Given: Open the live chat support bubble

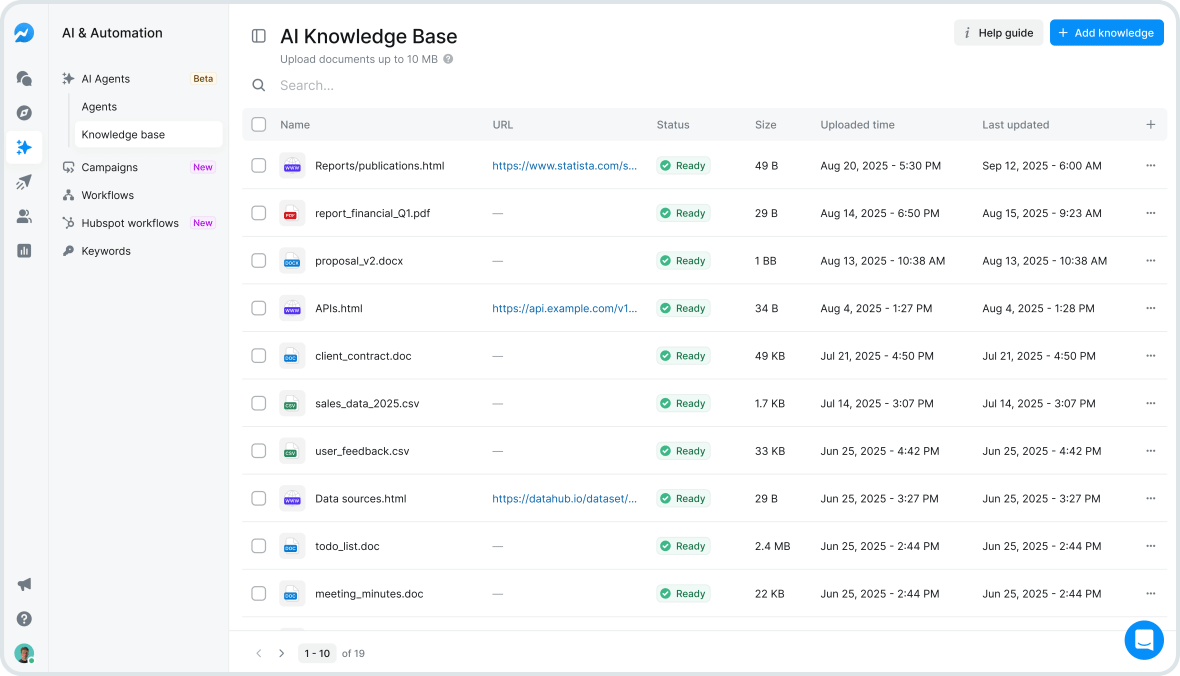Looking at the screenshot, I should tap(1144, 640).
